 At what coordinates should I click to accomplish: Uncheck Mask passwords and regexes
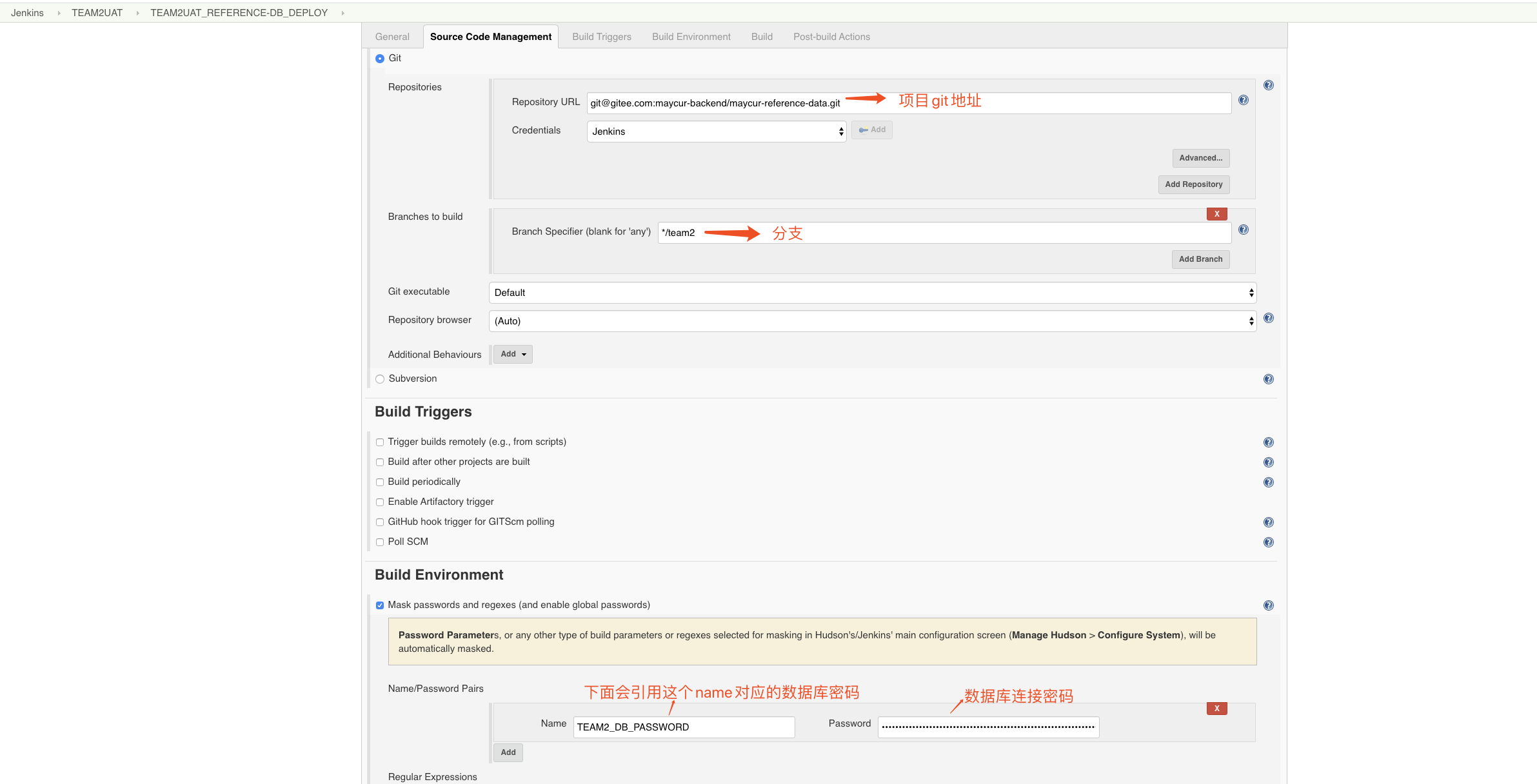[x=380, y=605]
